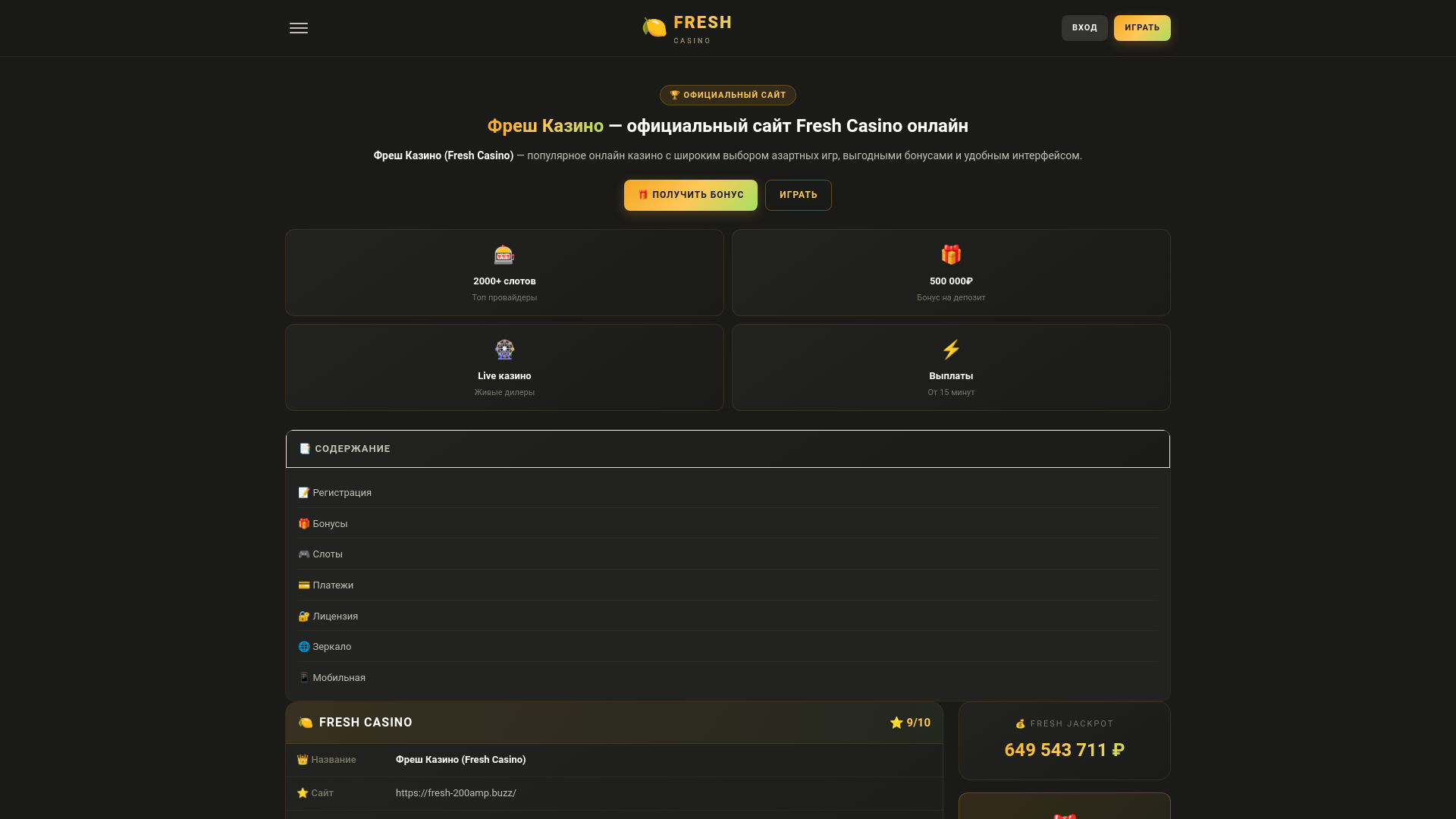This screenshot has width=1456, height=819.
Task: Click the ВХОД login button
Action: [1084, 28]
